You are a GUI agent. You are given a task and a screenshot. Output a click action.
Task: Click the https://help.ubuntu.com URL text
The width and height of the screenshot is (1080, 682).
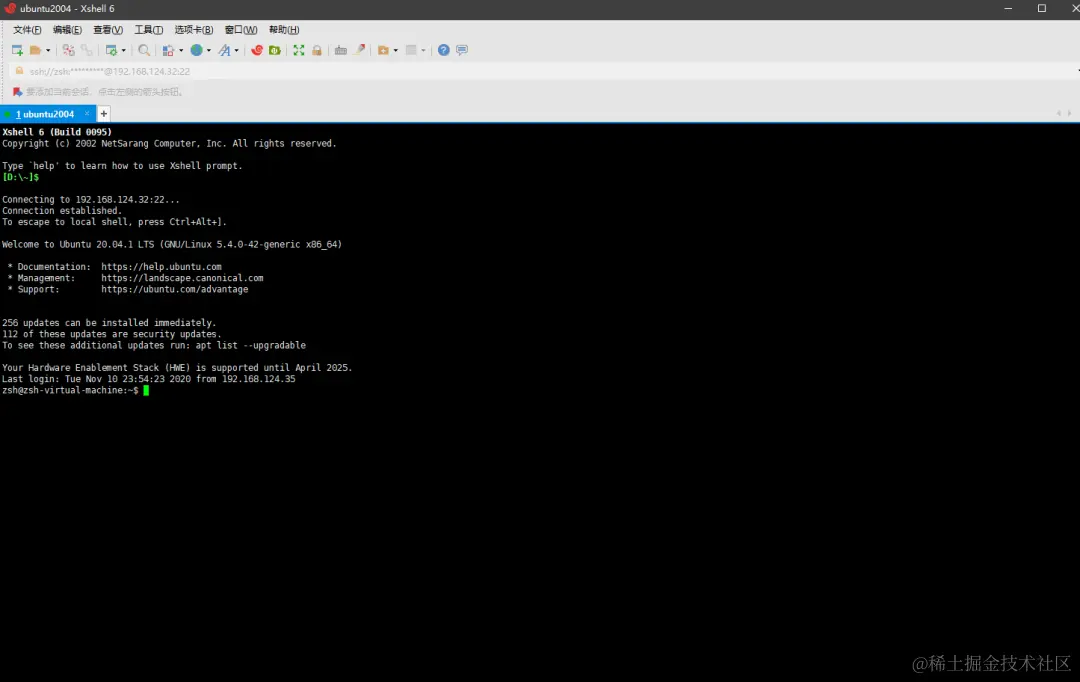click(161, 267)
